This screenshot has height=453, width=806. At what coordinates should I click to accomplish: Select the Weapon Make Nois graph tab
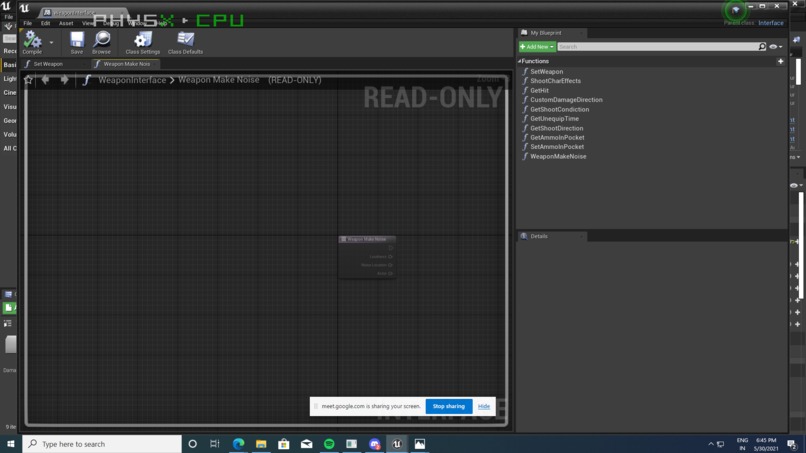coord(126,64)
